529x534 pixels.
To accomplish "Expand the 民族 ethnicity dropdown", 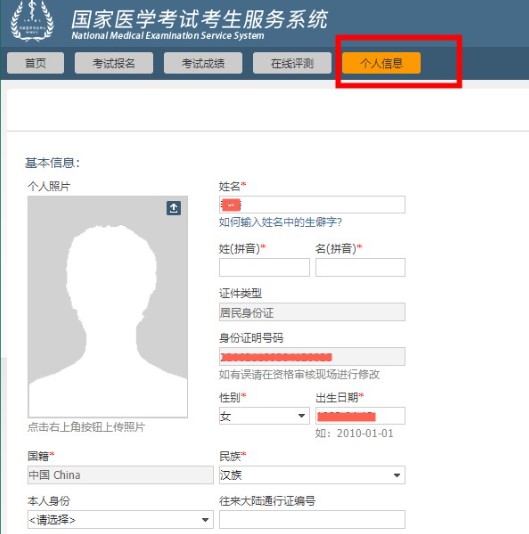I will (312, 475).
